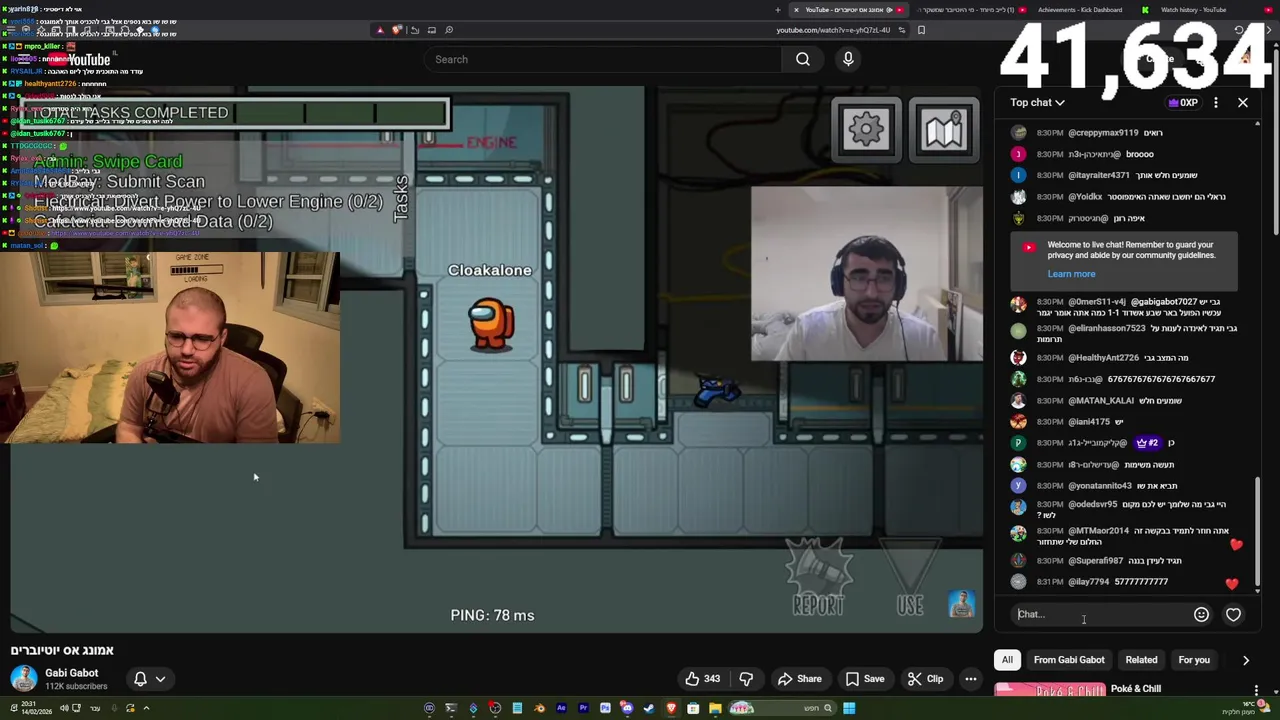Open Premiere Pro from the taskbar
The image size is (1280, 720).
[583, 708]
